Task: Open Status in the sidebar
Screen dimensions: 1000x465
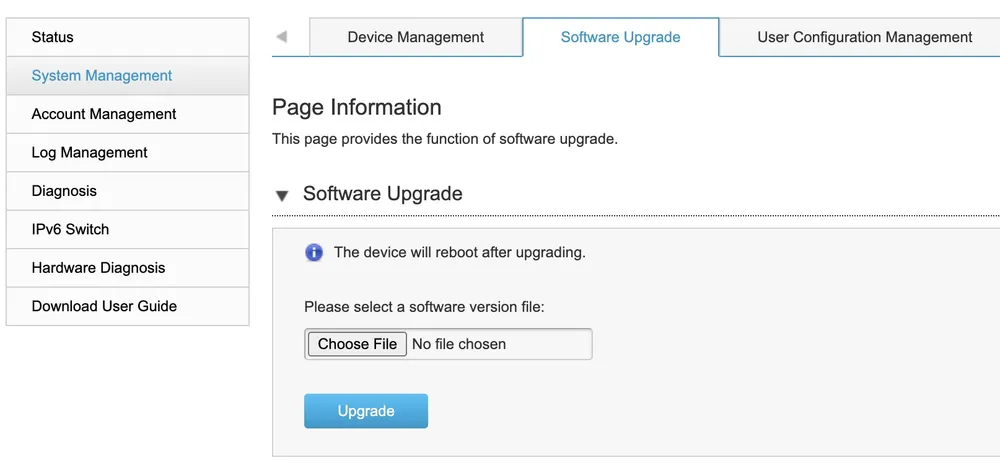Action: [128, 37]
